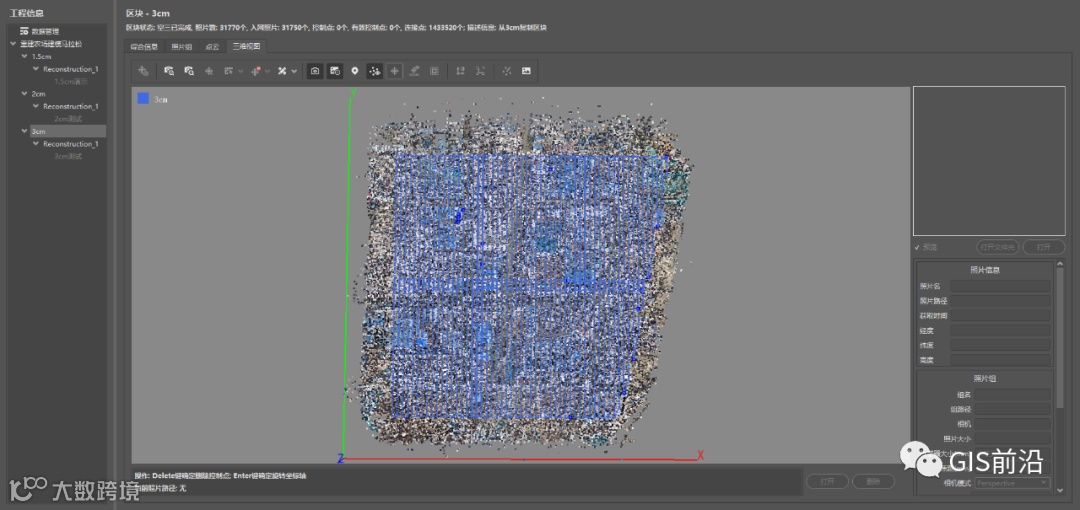This screenshot has height=510, width=1080.
Task: Select the 3cm测试 tree entry
Action: coord(68,156)
